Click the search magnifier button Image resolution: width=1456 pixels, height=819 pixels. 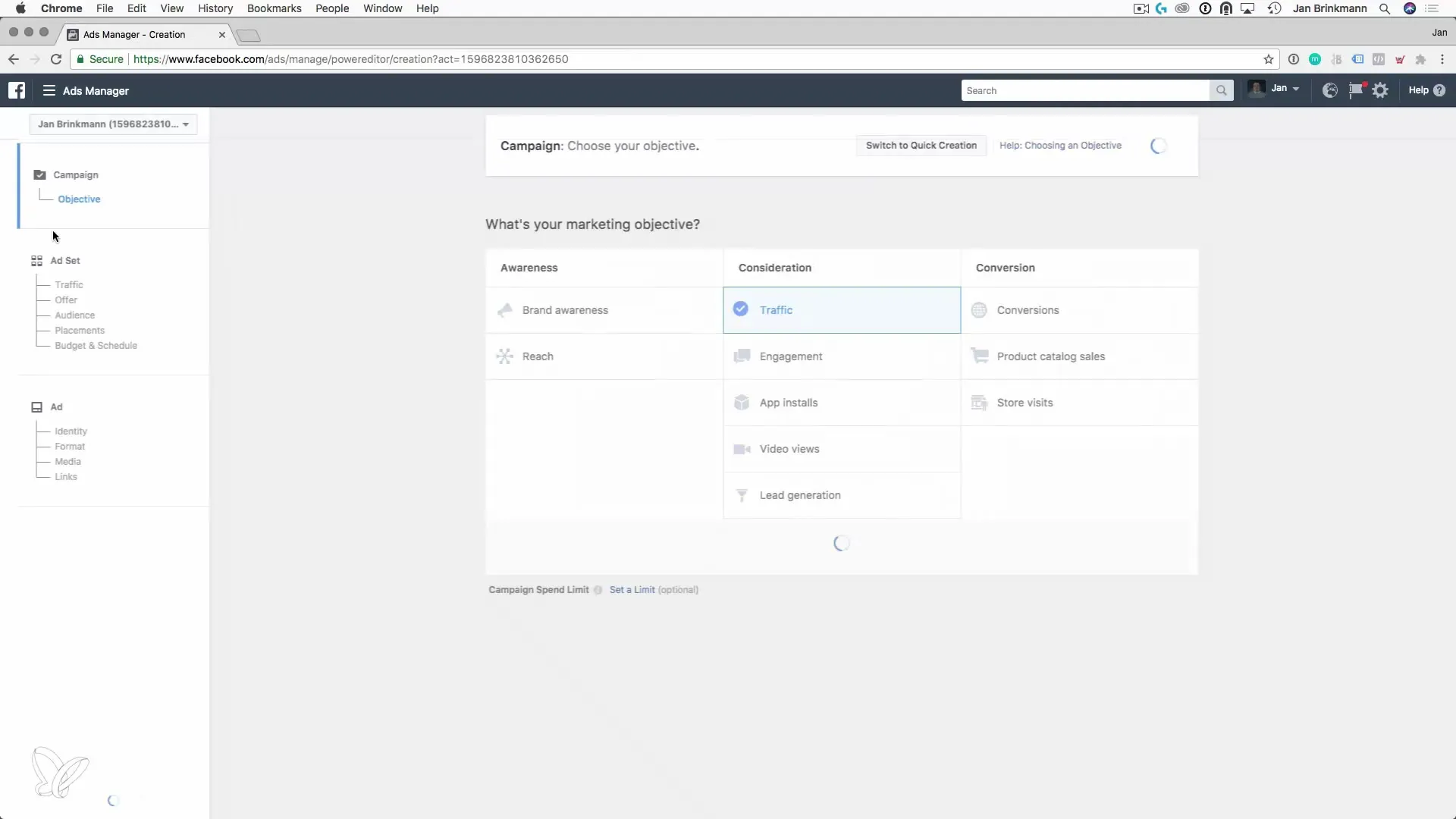pyautogui.click(x=1221, y=90)
